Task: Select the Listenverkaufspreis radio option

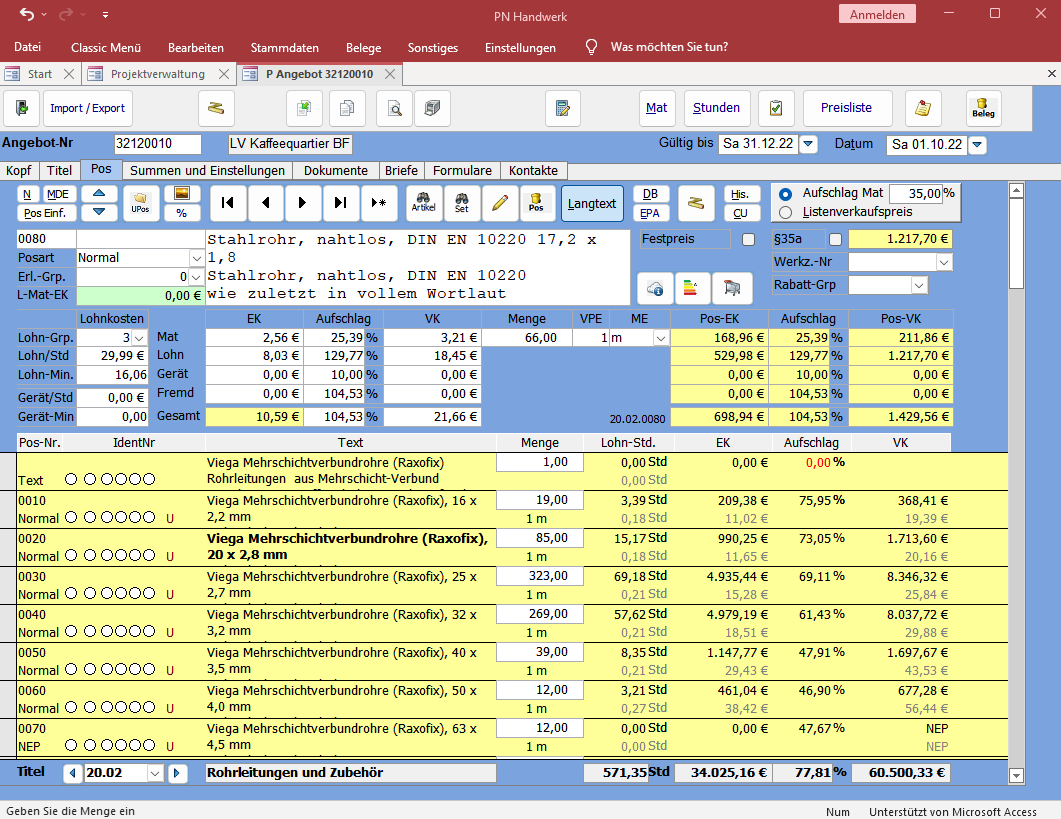Action: [x=785, y=212]
